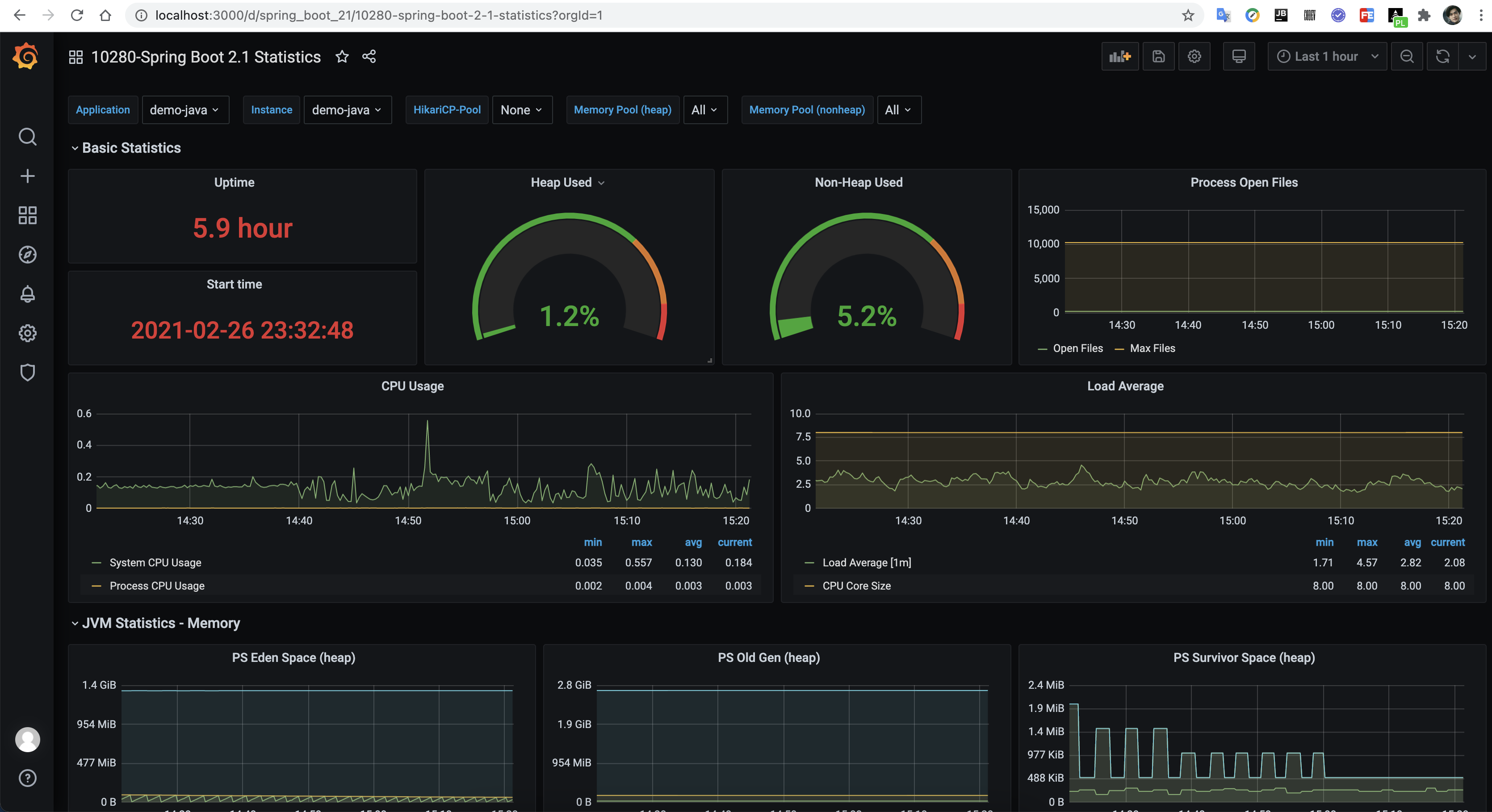Toggle the Max Files series in the legend
This screenshot has width=1492, height=812.
1152,348
